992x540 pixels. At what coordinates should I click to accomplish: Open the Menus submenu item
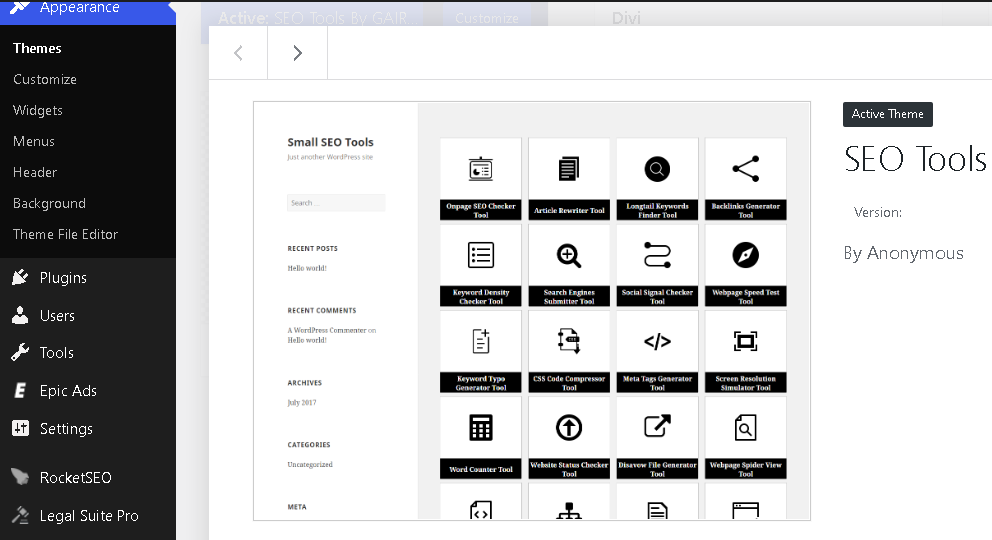tap(34, 141)
